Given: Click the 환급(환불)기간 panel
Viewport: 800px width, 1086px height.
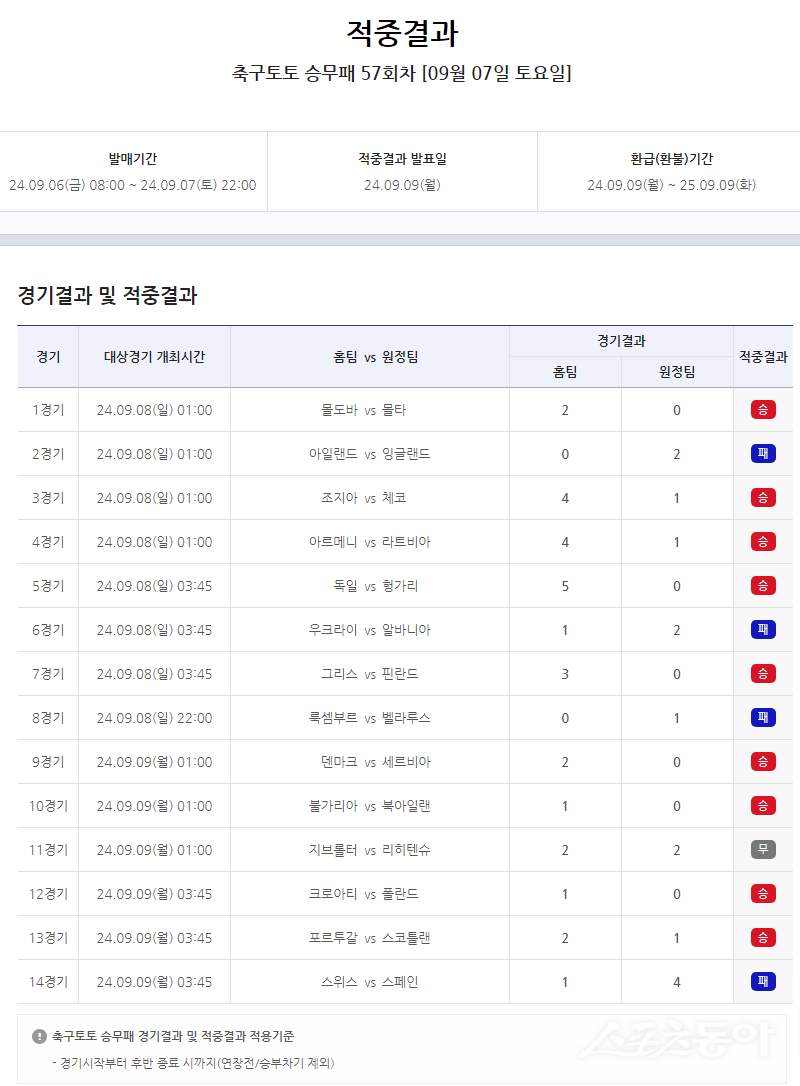Looking at the screenshot, I should coord(664,172).
